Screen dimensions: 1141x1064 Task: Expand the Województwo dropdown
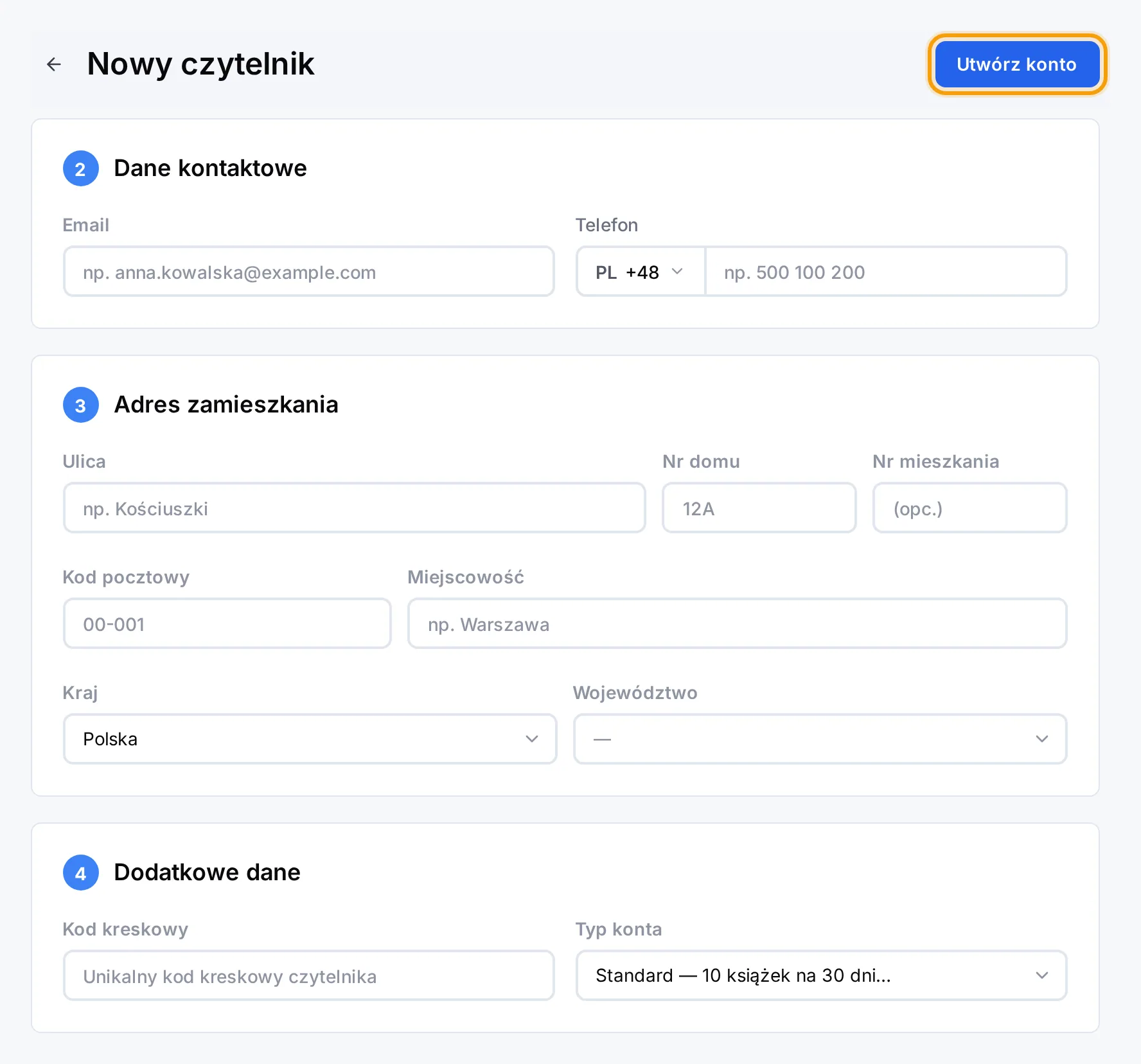820,739
